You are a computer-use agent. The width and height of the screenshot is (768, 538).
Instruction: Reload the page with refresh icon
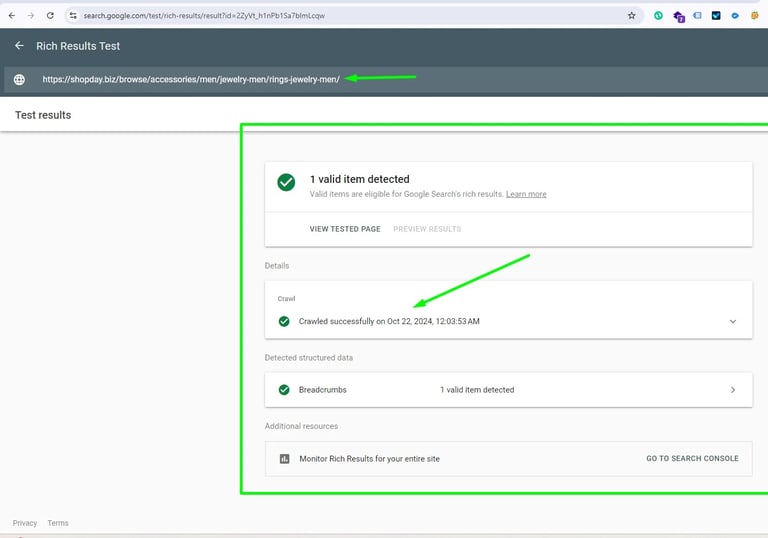[50, 16]
